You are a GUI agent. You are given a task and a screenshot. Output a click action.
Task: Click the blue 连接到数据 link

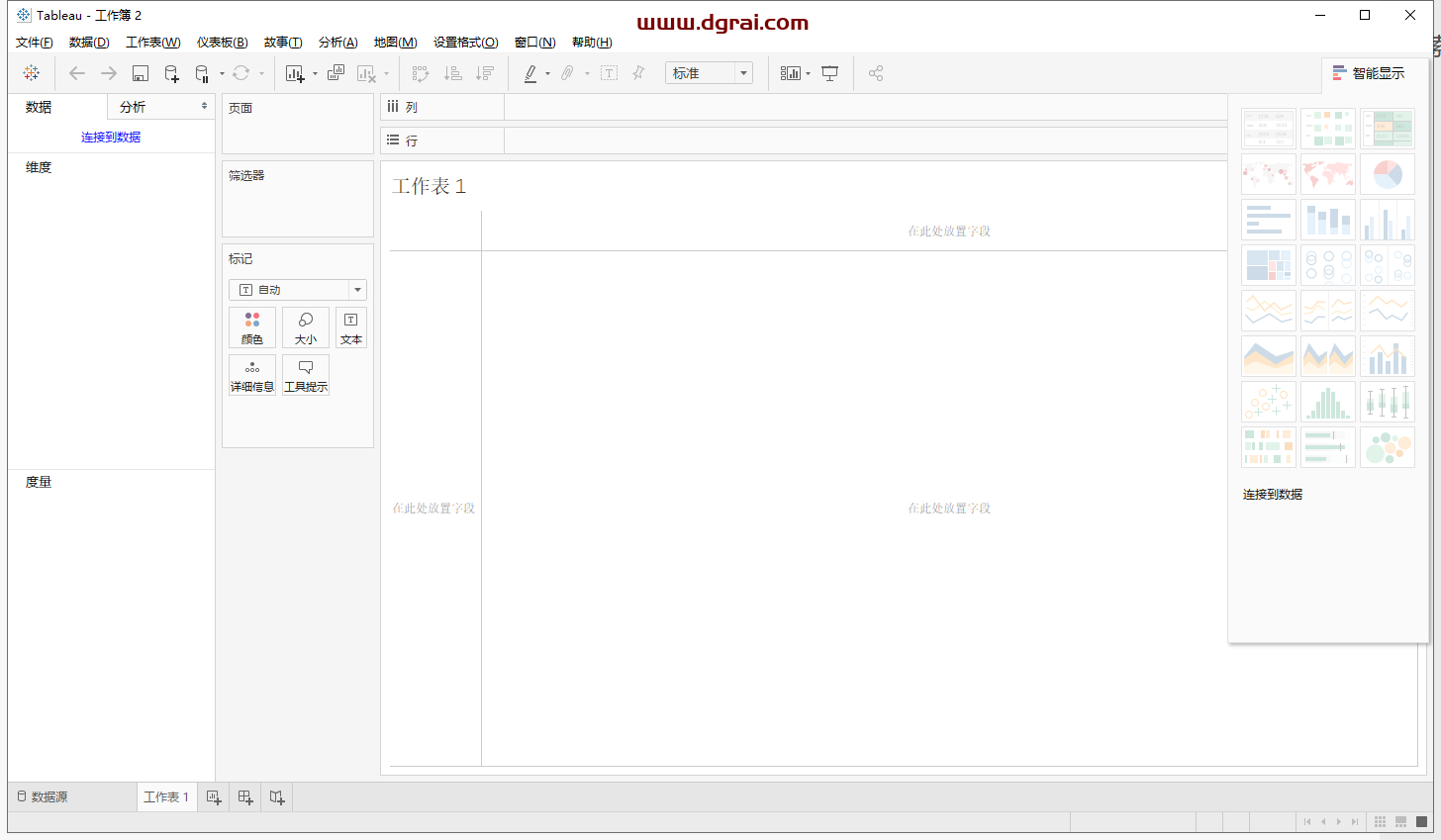pos(111,138)
